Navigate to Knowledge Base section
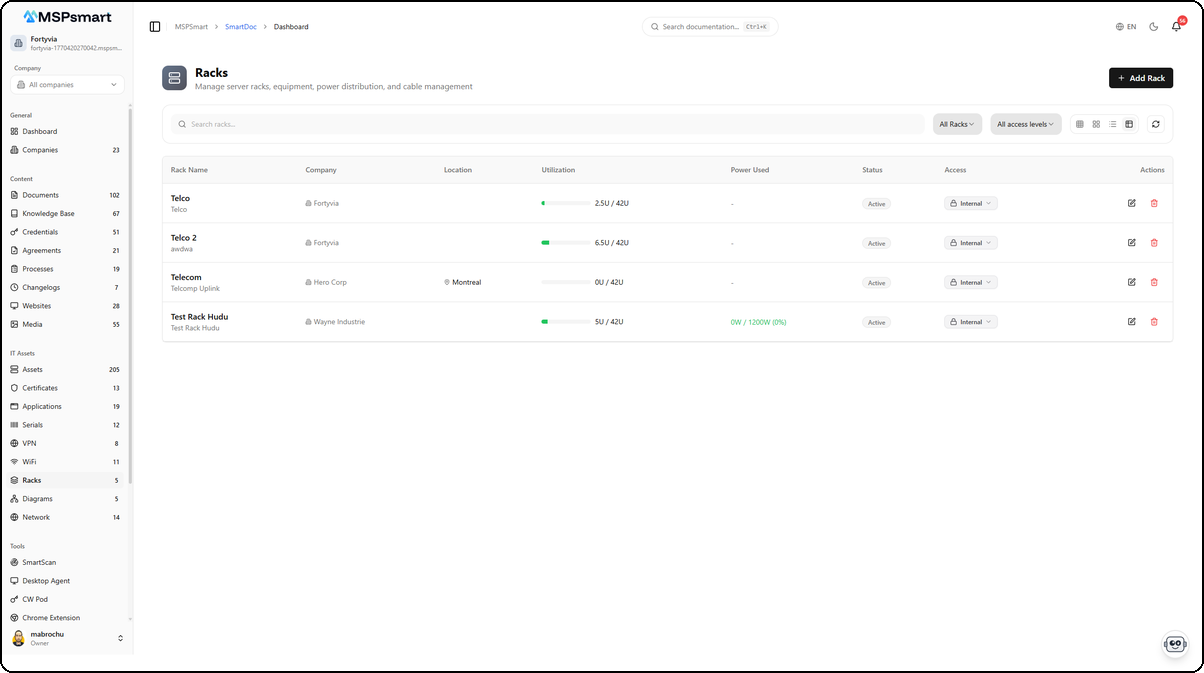Viewport: 1204px width, 673px height. [x=47, y=213]
